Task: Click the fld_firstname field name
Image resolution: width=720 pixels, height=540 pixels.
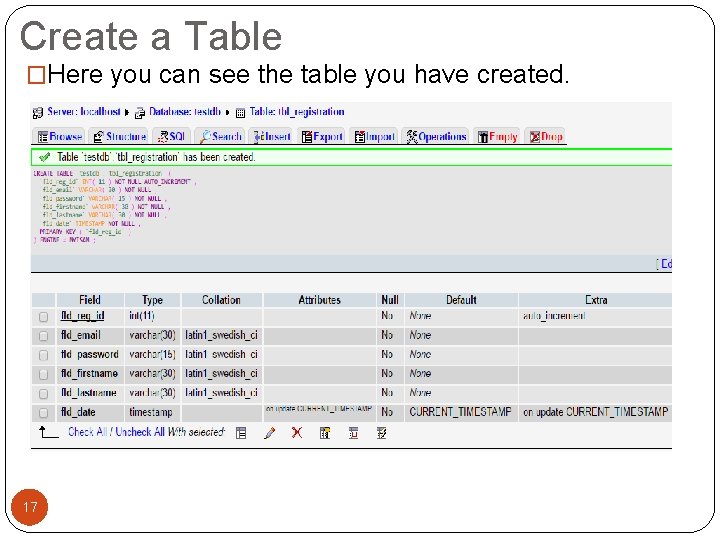Action: 90,373
